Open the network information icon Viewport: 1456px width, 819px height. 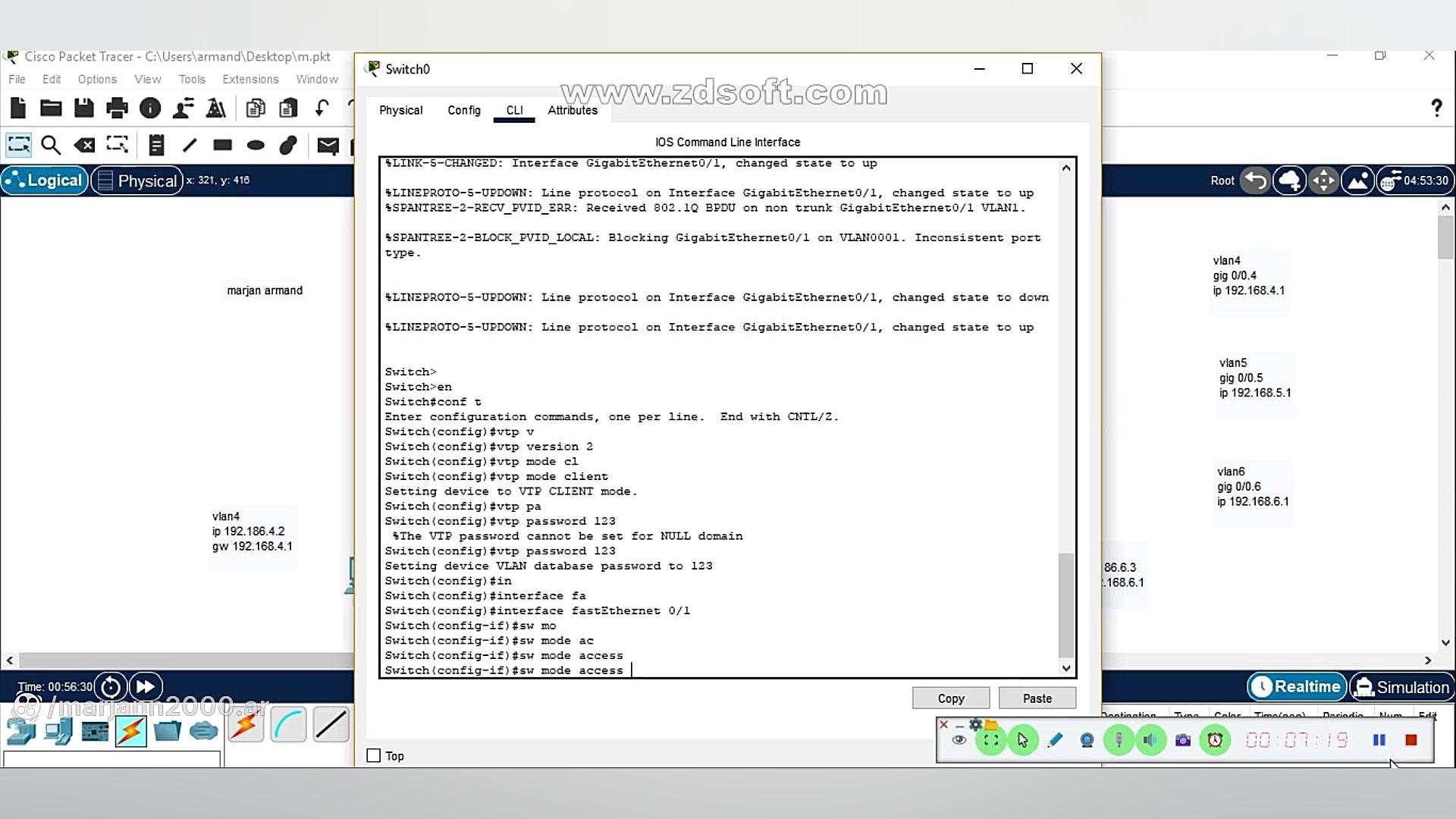[x=150, y=108]
